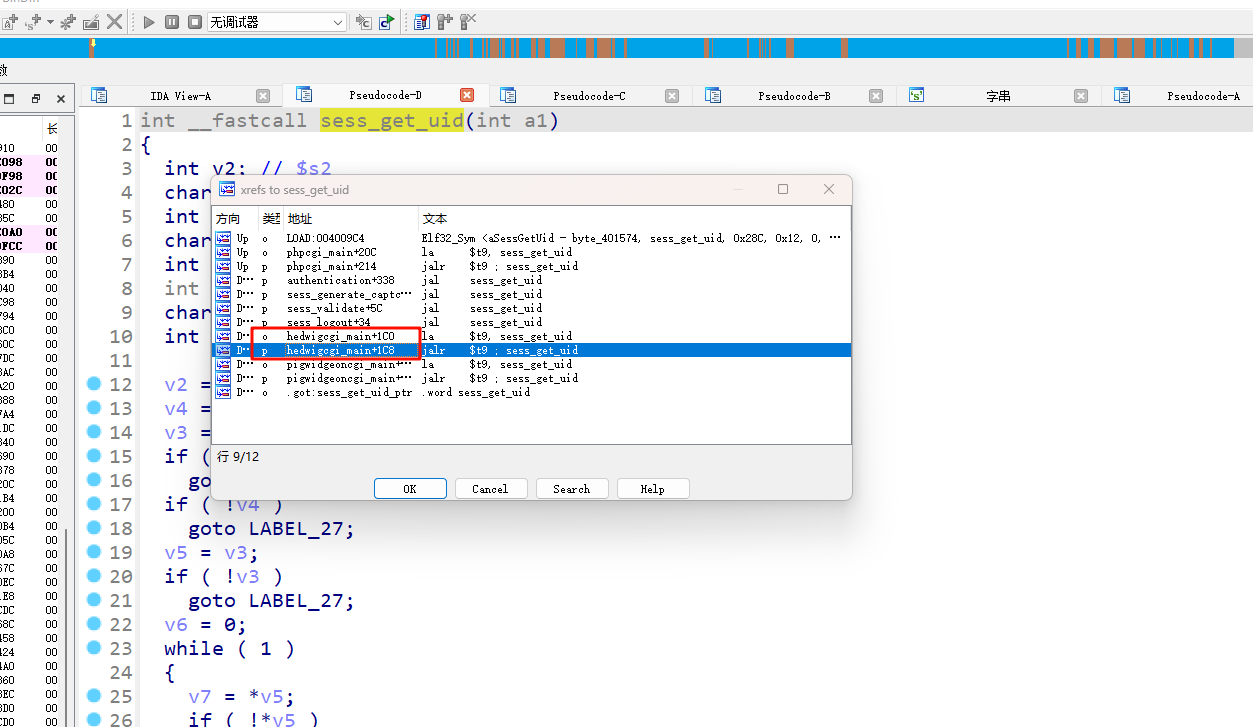Click the toolbar icon left of the green-arrow C
This screenshot has width=1253, height=727.
(x=363, y=21)
